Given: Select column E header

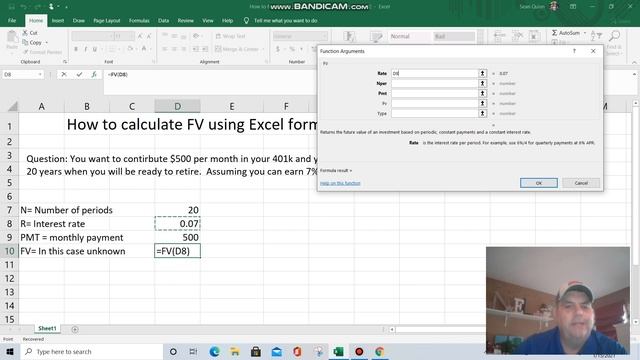Looking at the screenshot, I should [232, 106].
